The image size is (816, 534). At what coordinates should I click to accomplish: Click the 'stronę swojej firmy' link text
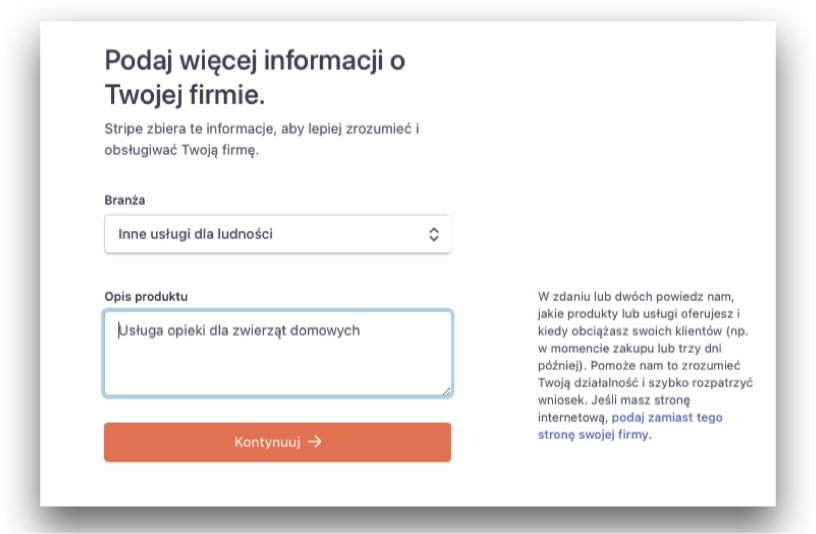tap(593, 435)
